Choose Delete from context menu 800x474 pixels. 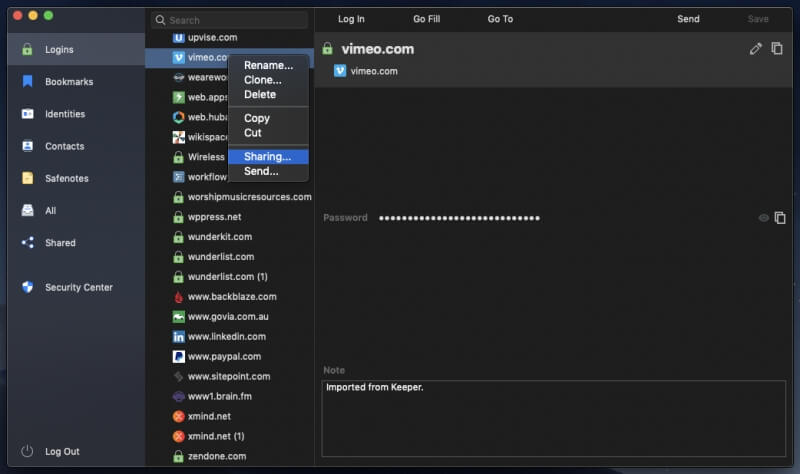pos(268,94)
